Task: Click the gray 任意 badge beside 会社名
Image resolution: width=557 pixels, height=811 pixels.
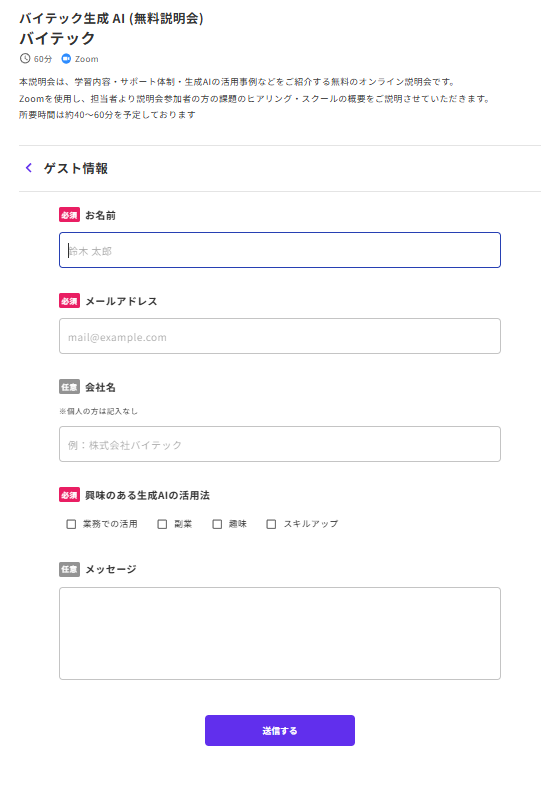Action: click(69, 387)
